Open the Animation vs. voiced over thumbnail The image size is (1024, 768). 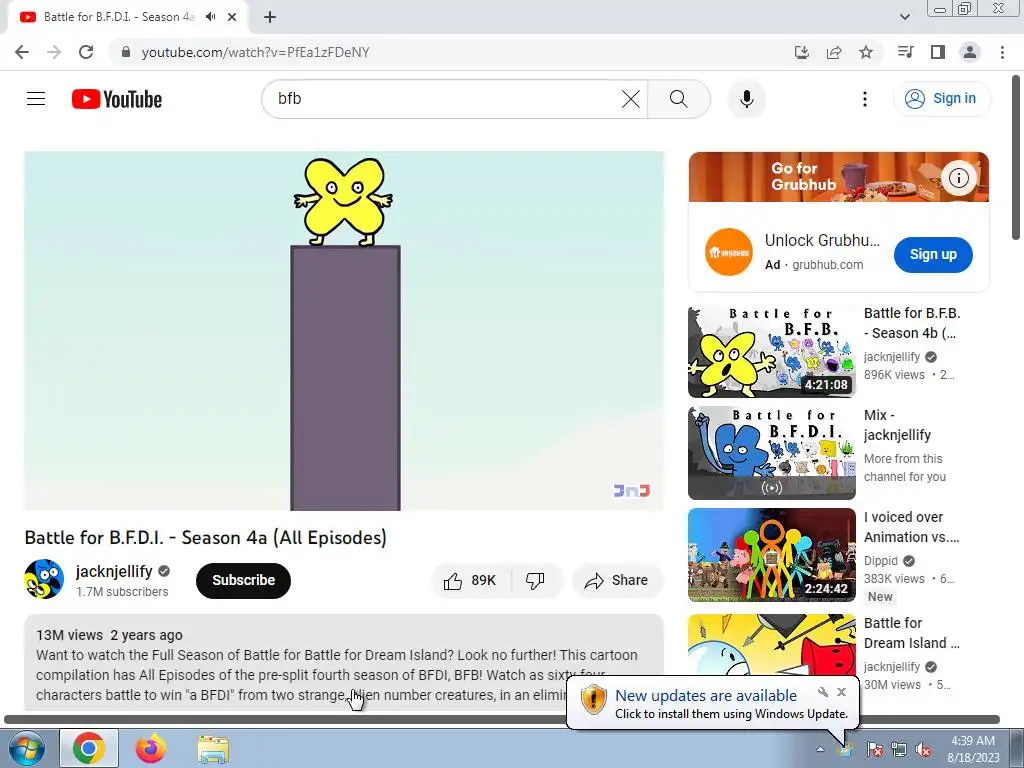(x=772, y=555)
